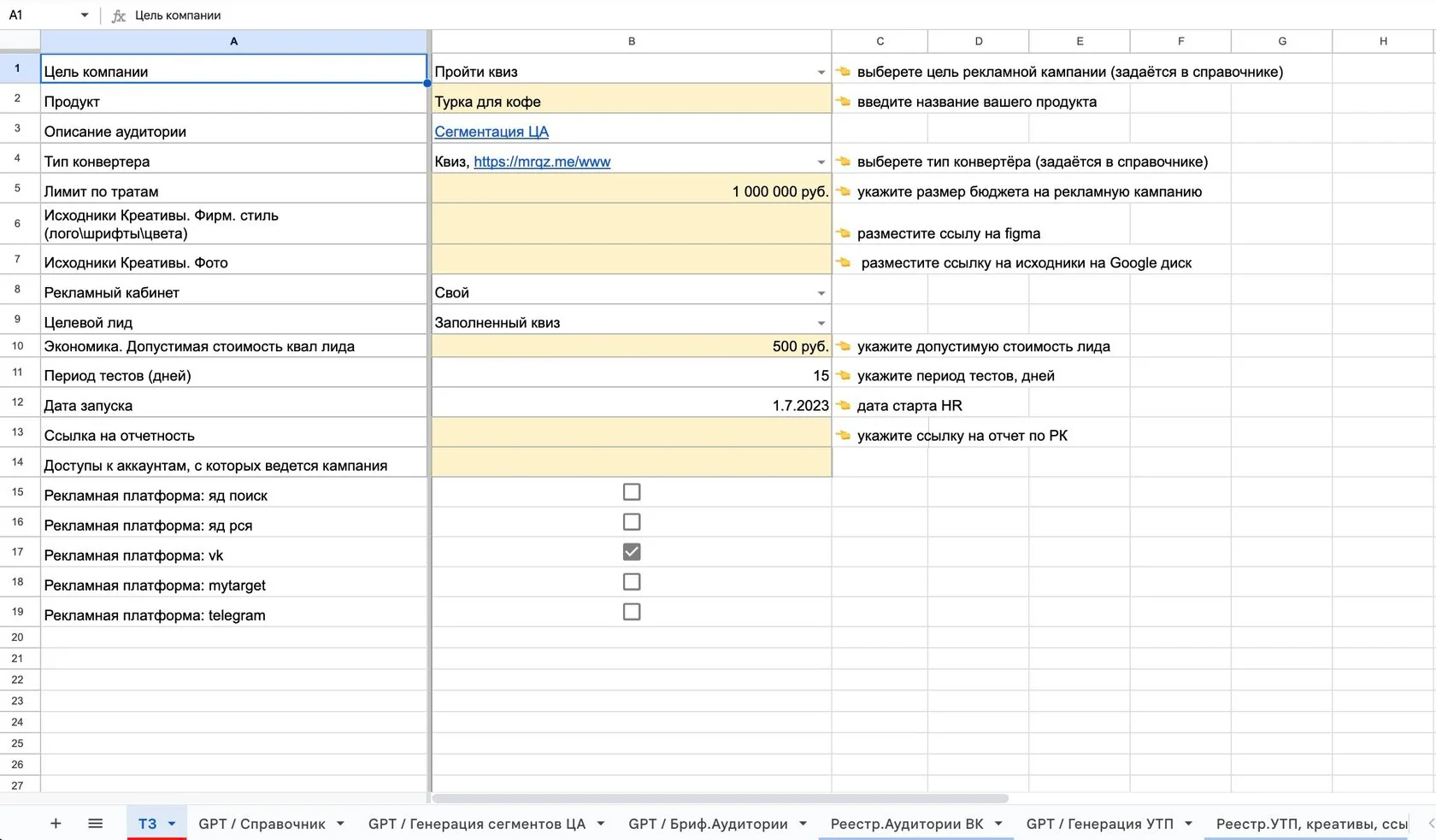Expand the Рекламный кабинет dropdown arrow

[x=821, y=293]
